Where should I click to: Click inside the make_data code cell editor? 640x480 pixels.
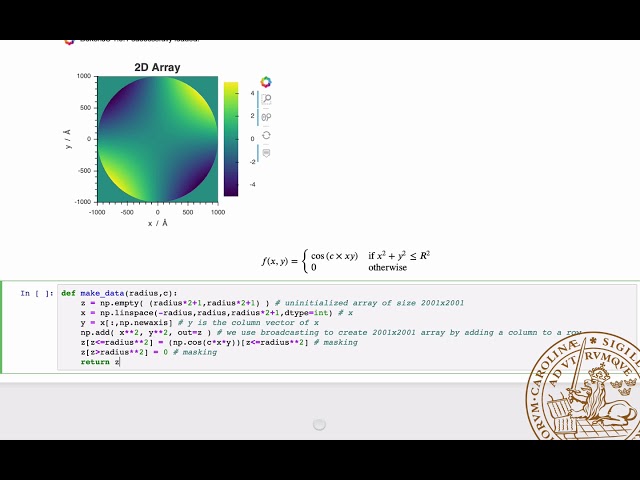point(346,327)
